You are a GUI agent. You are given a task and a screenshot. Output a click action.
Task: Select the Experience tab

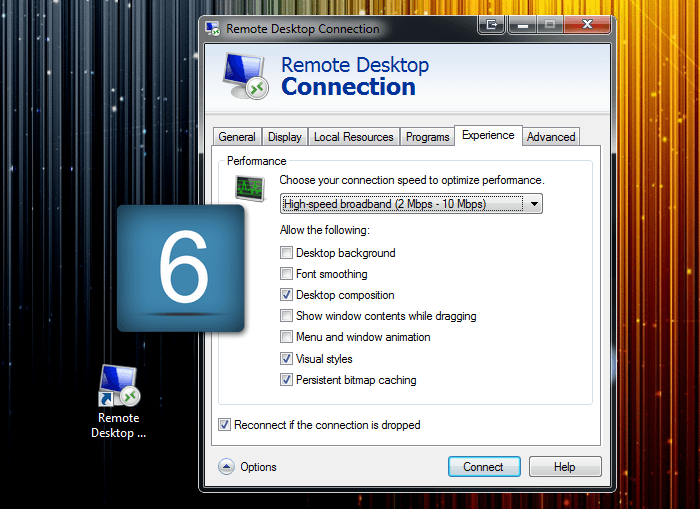pyautogui.click(x=488, y=135)
